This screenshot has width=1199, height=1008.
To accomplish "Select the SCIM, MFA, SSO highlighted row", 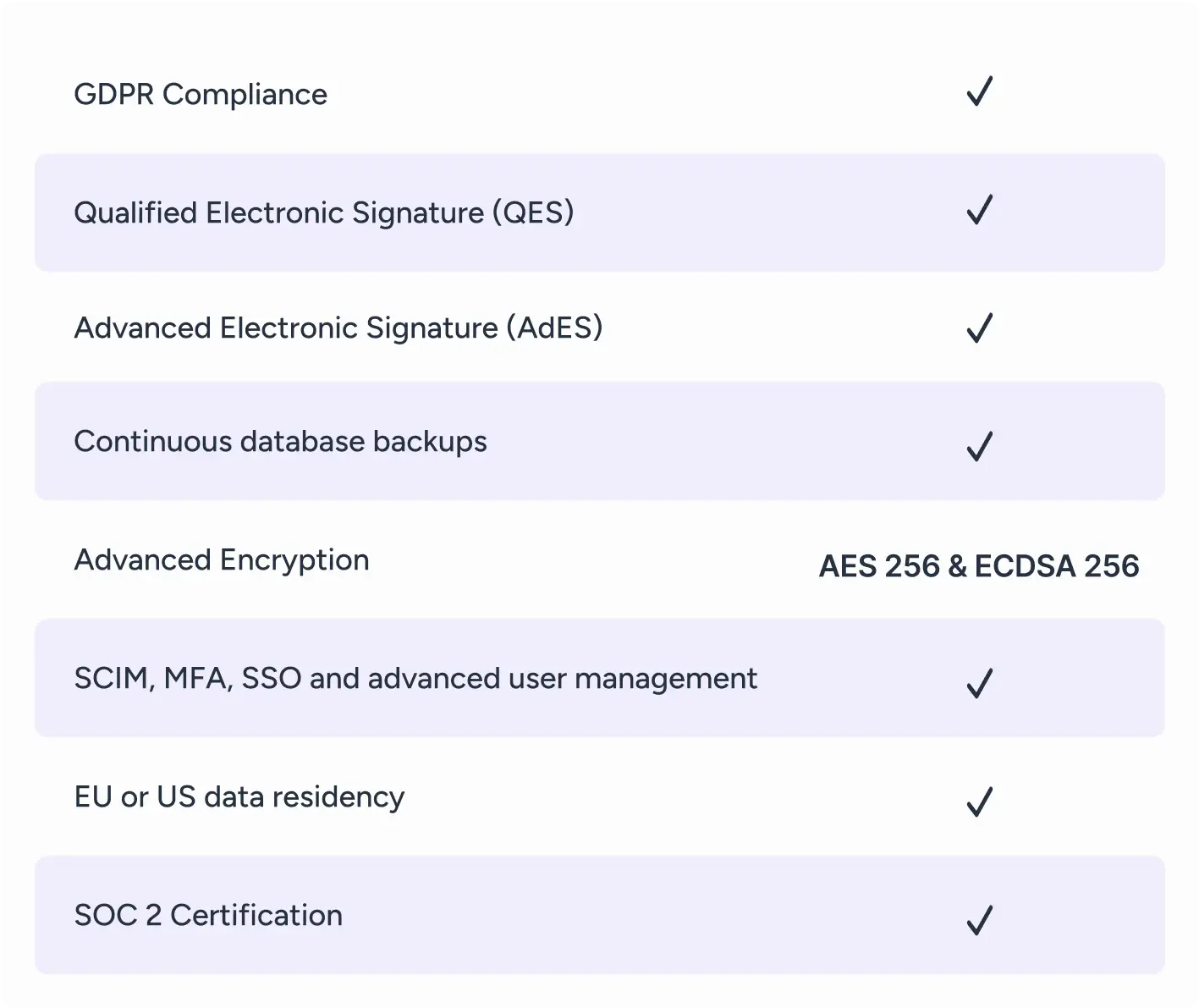I will pos(600,678).
